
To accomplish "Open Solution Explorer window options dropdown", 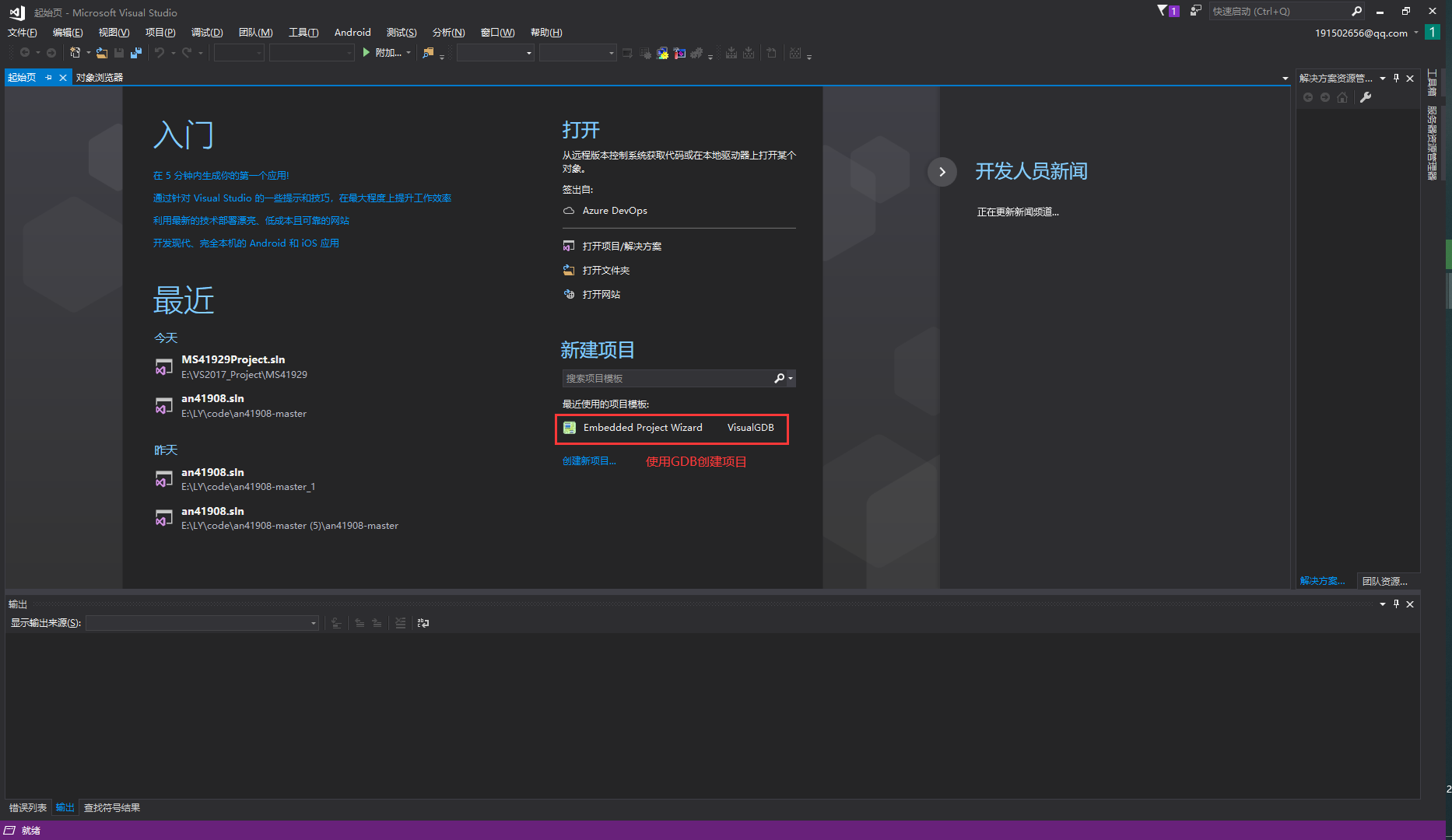I will tap(1383, 78).
